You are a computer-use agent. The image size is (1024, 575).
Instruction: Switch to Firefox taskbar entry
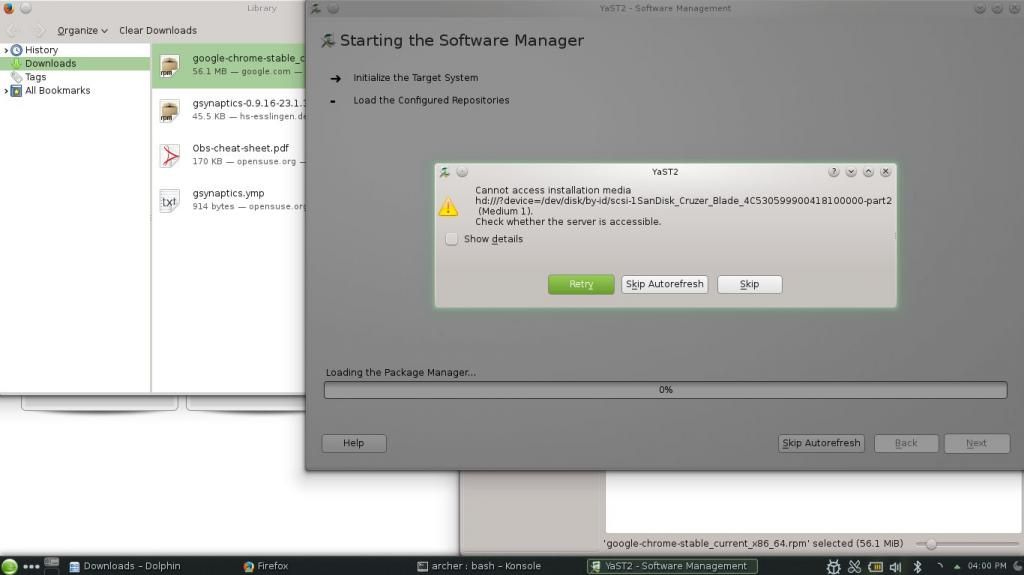[x=266, y=566]
